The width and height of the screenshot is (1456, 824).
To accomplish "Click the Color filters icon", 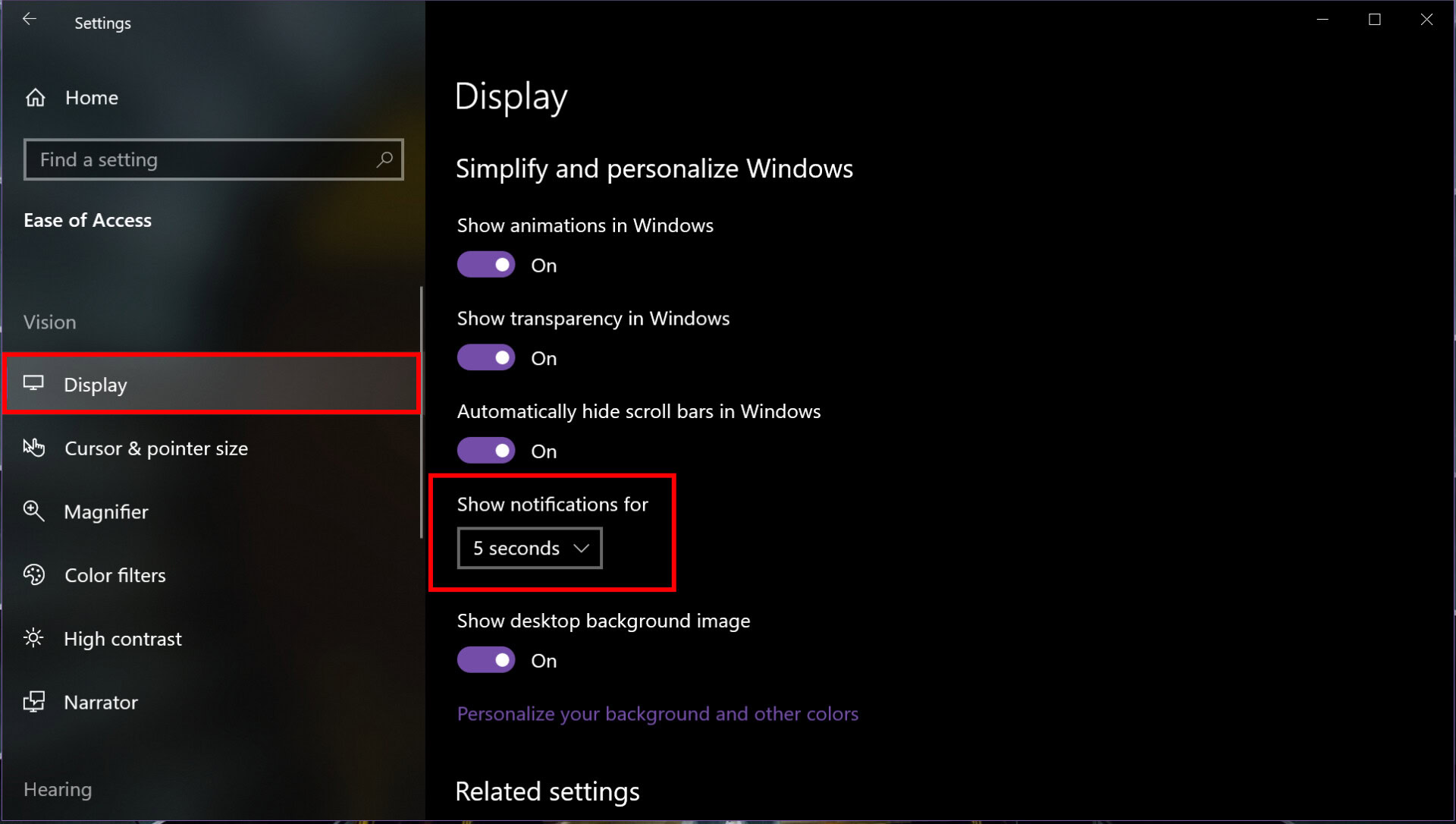I will click(x=34, y=575).
